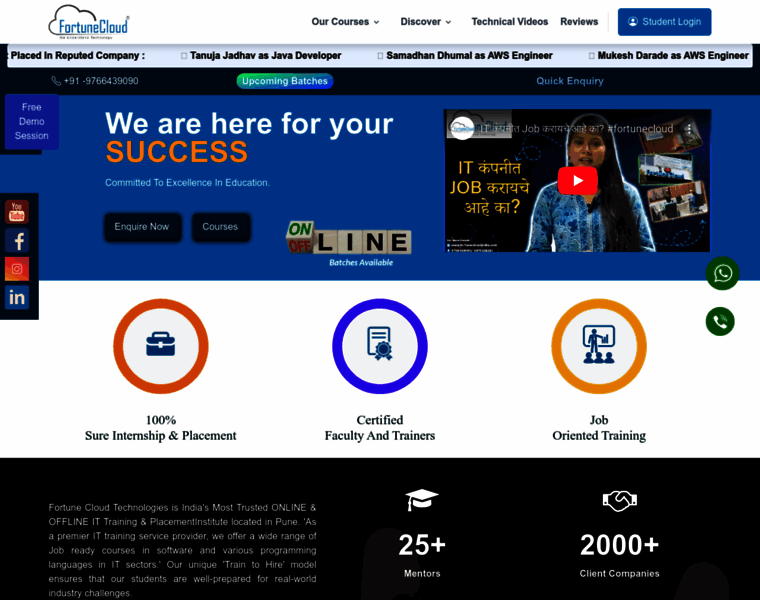Open the Quick Enquiry link
Viewport: 760px width, 600px height.
coord(570,81)
